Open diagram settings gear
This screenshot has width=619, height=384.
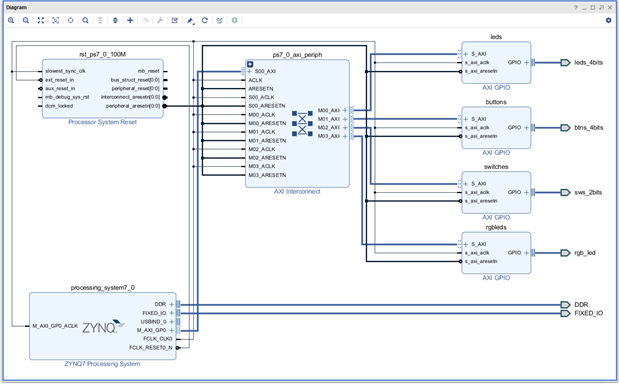click(x=608, y=21)
